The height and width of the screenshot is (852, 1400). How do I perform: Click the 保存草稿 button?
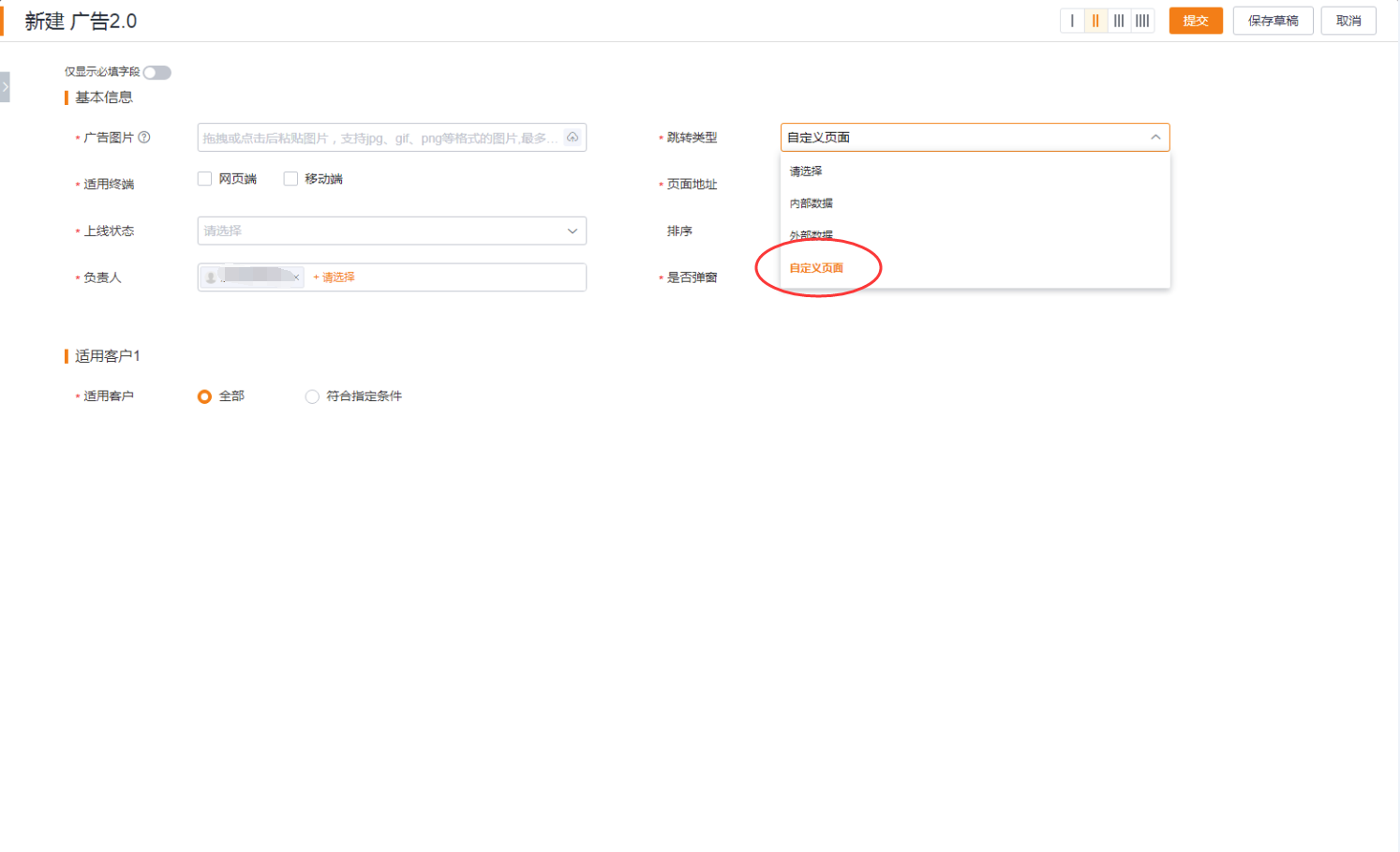(x=1273, y=21)
